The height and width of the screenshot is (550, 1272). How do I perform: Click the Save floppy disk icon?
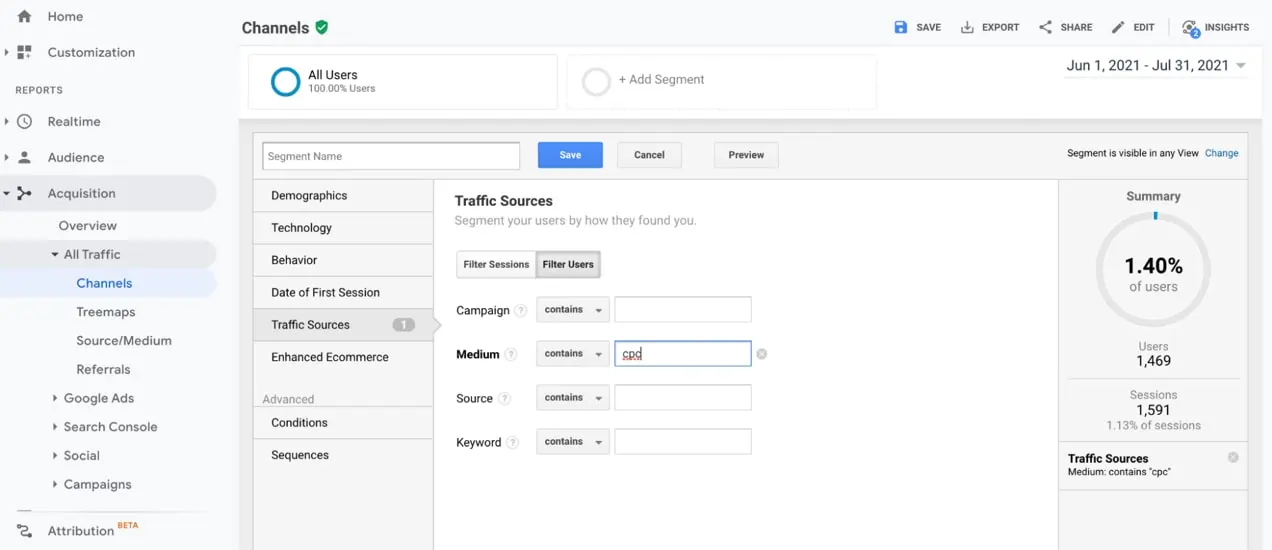pos(901,27)
